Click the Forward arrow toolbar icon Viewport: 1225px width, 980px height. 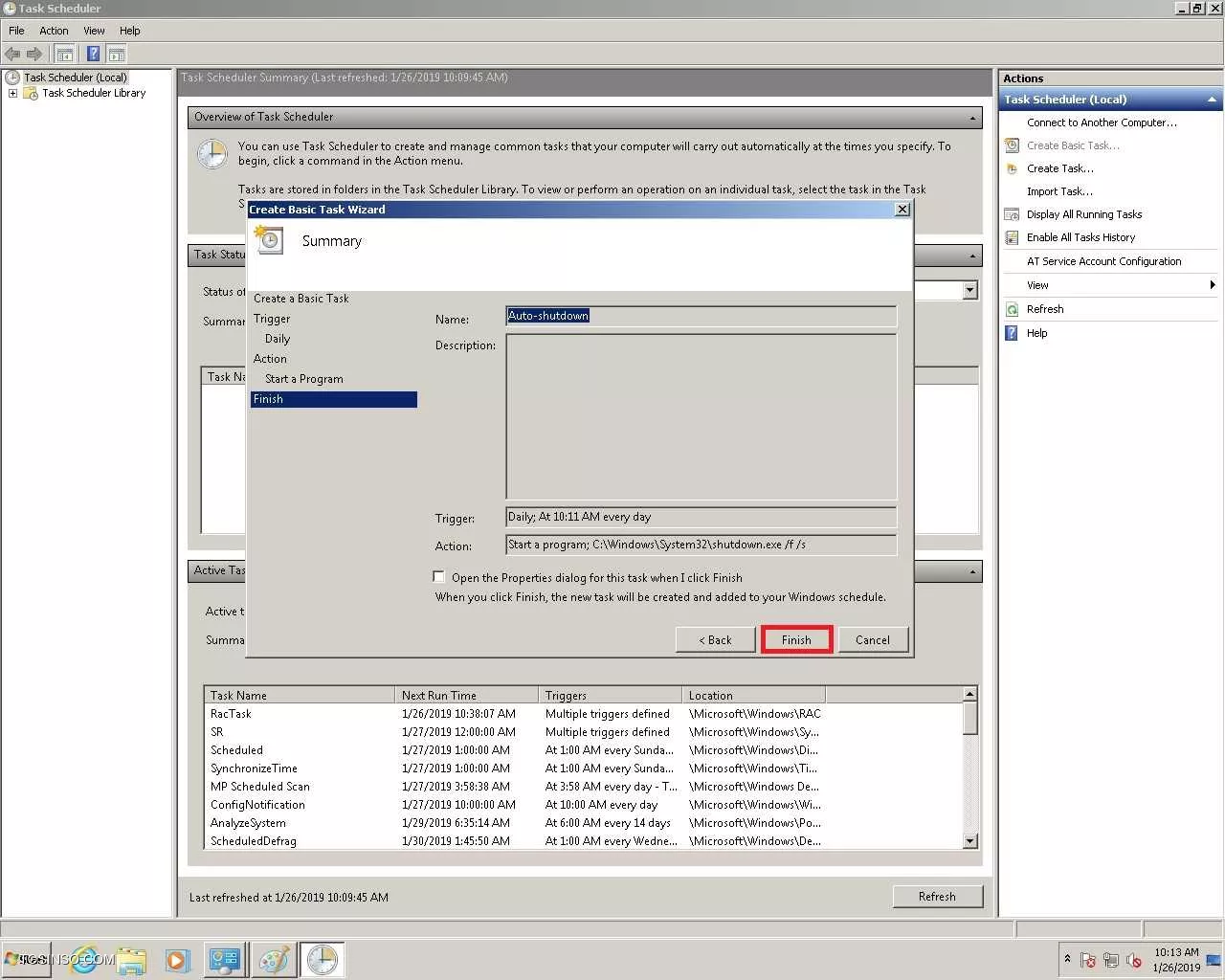tap(34, 54)
